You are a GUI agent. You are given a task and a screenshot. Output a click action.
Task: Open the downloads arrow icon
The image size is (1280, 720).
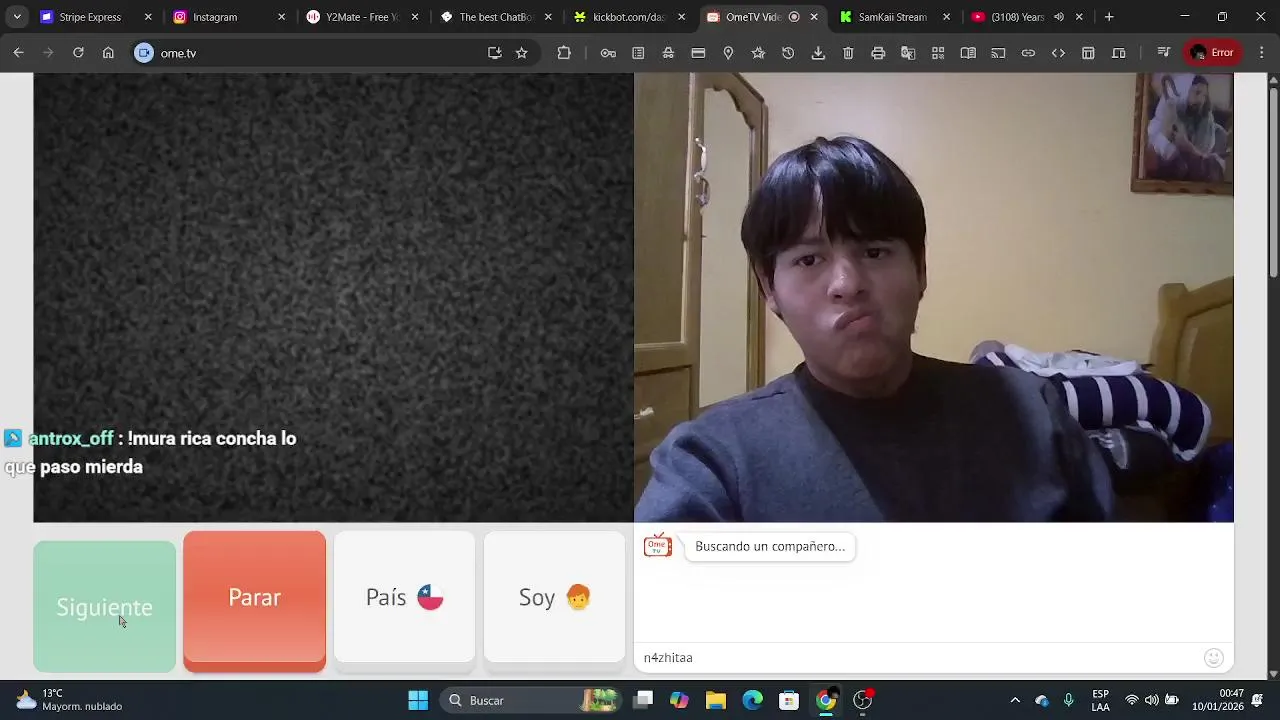[x=818, y=53]
